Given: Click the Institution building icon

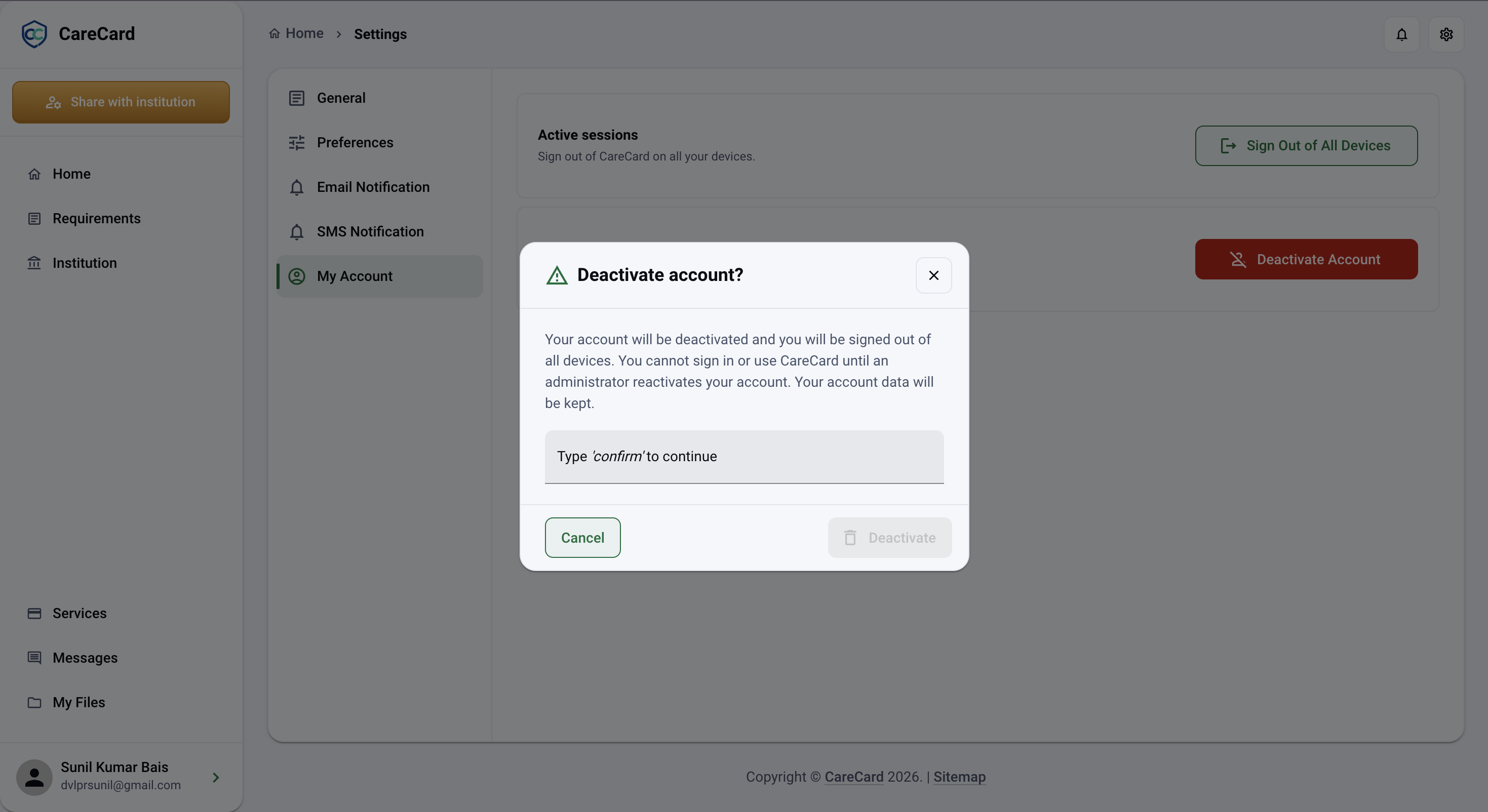Looking at the screenshot, I should tap(34, 263).
